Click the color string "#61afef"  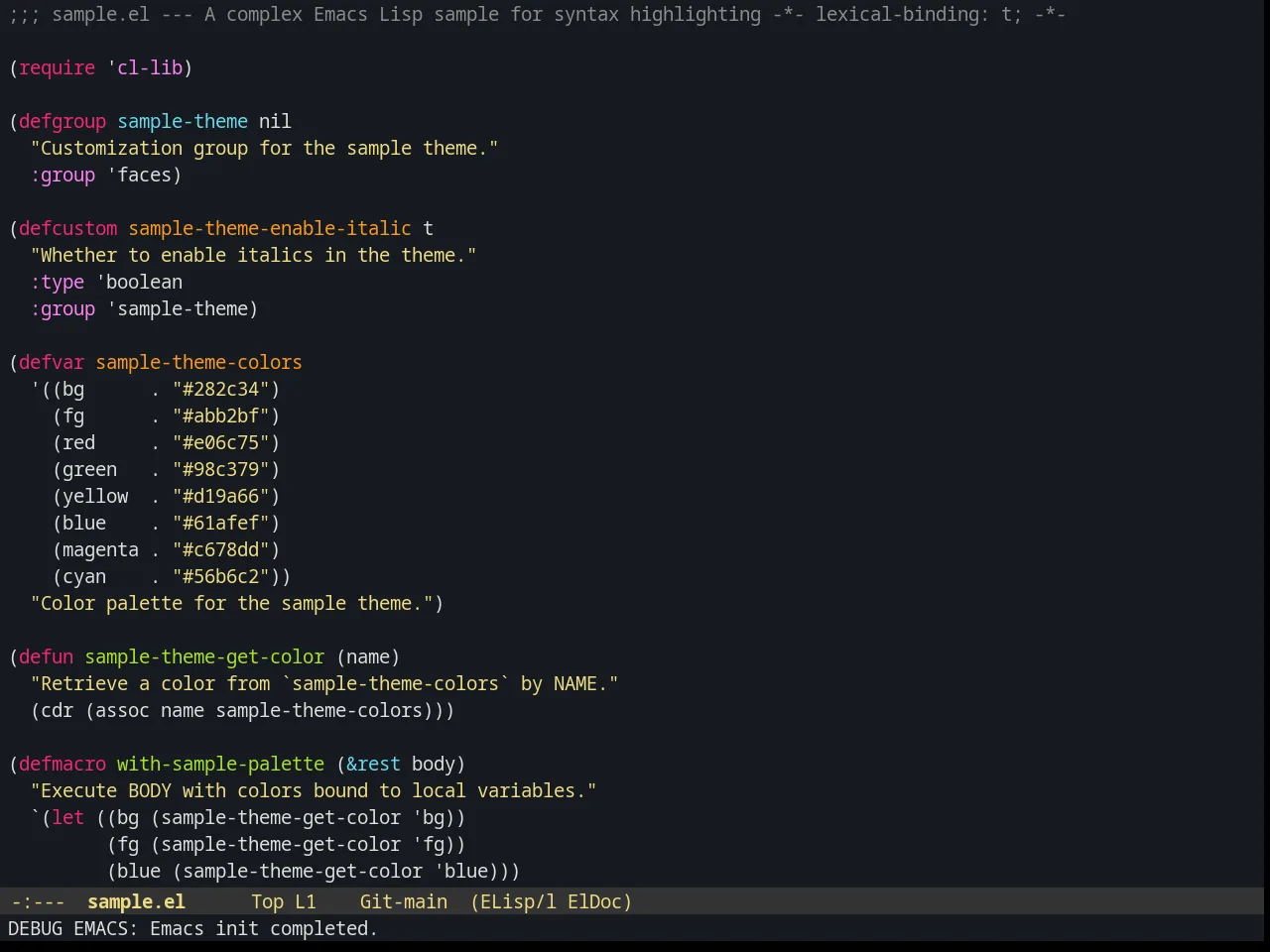point(220,523)
